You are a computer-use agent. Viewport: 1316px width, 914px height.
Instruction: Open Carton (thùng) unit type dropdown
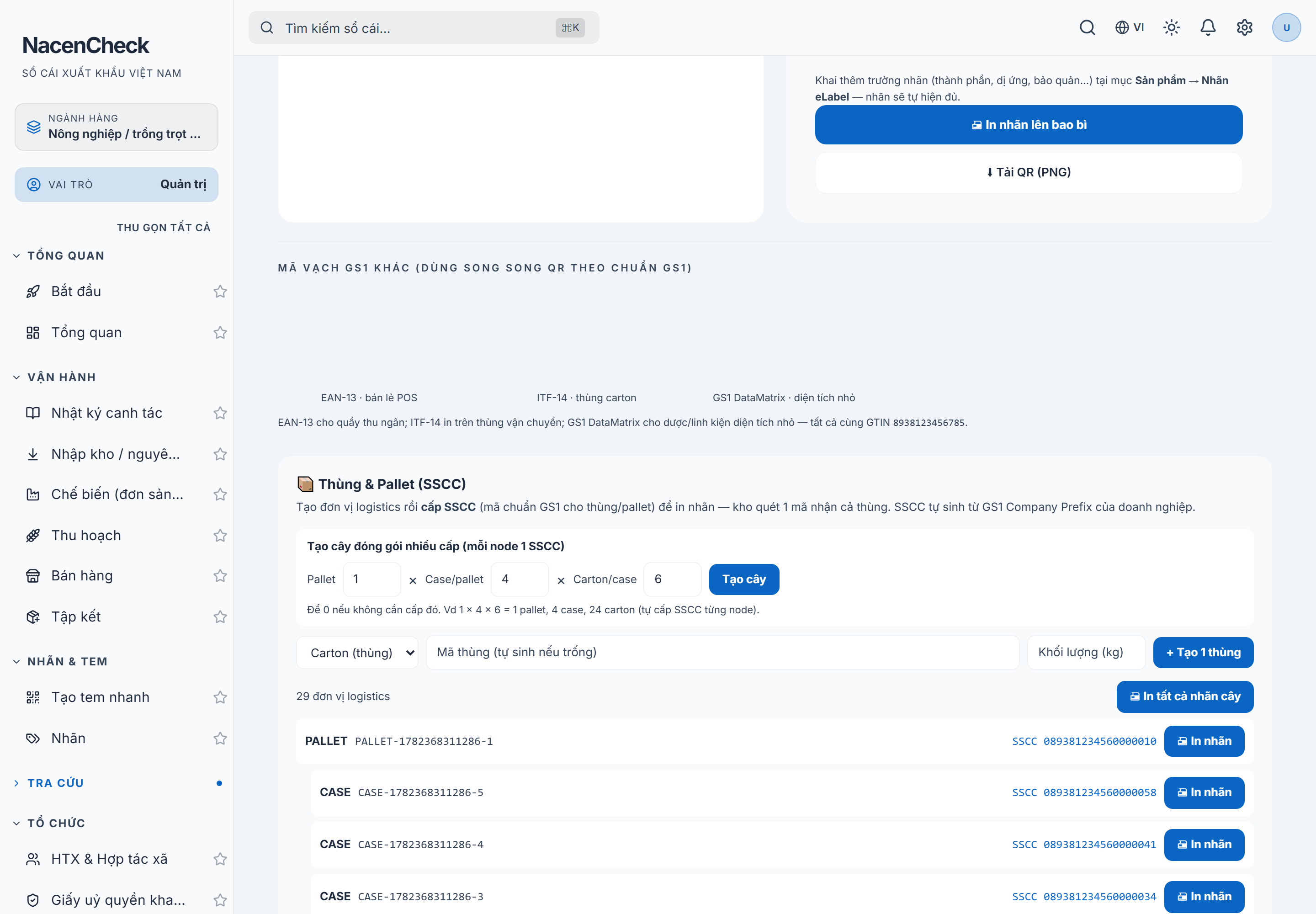pyautogui.click(x=357, y=652)
